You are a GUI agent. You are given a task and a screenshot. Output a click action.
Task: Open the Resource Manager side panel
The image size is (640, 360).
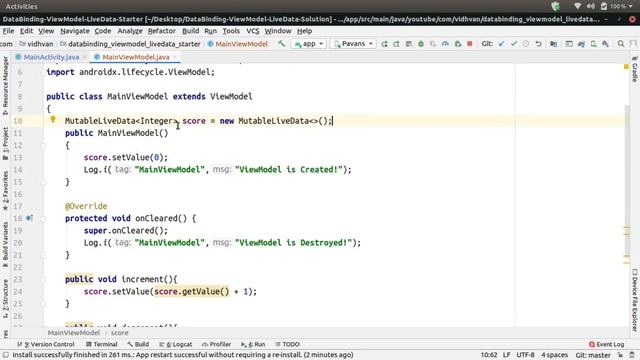point(5,86)
